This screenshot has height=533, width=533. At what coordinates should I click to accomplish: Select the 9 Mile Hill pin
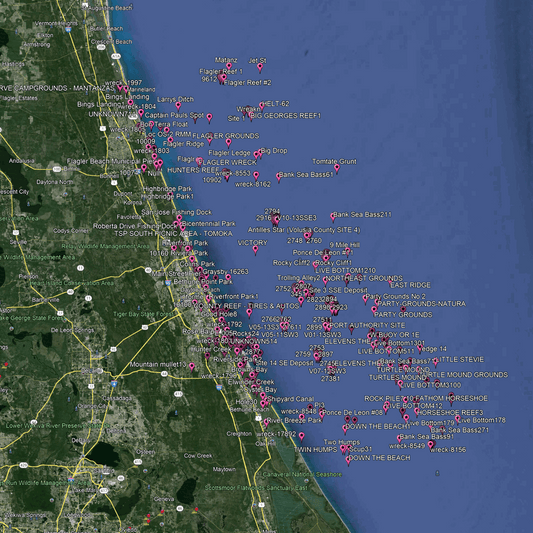(347, 251)
